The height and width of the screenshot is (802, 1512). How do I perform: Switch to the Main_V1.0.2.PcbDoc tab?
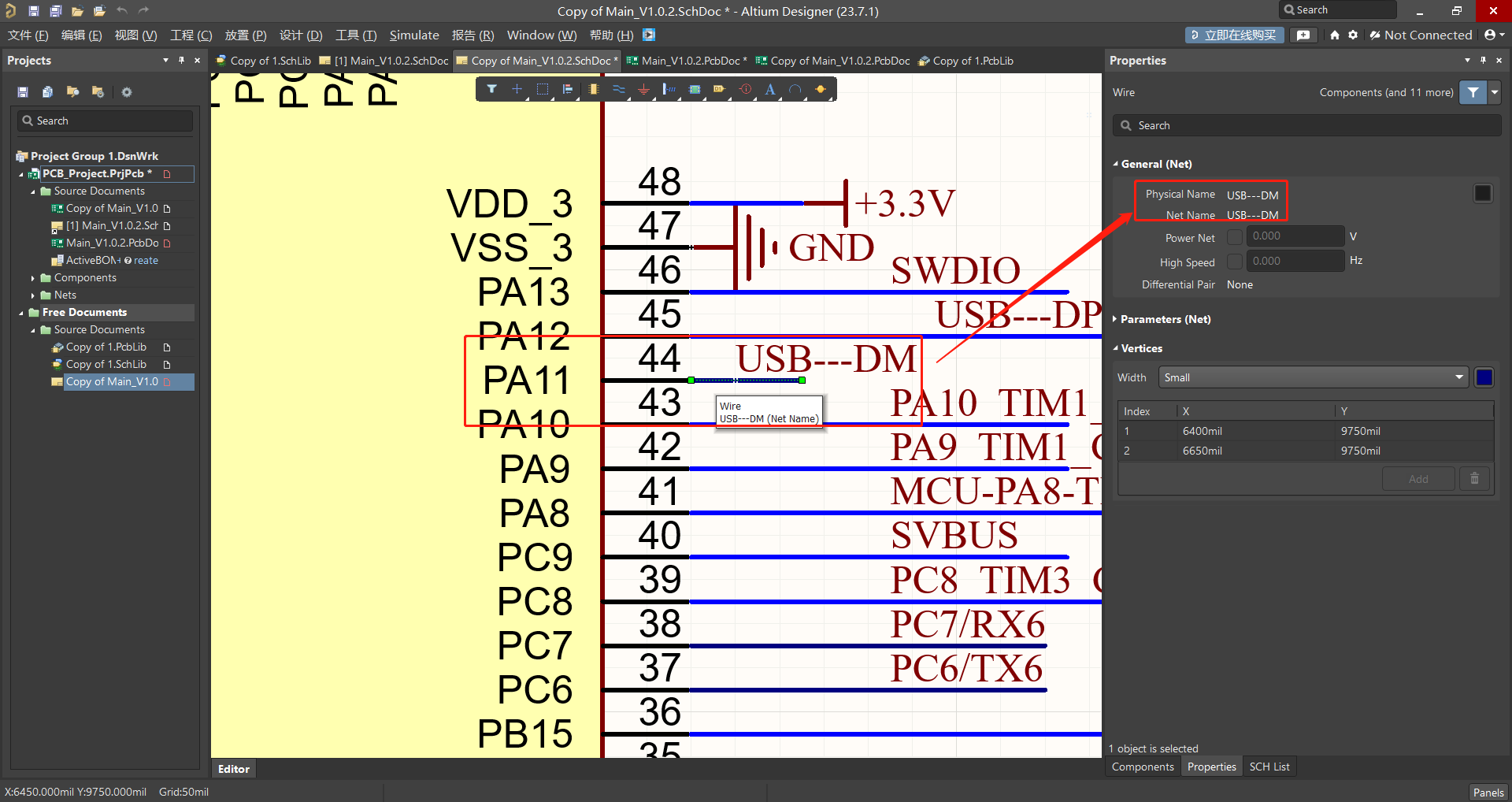[x=685, y=61]
